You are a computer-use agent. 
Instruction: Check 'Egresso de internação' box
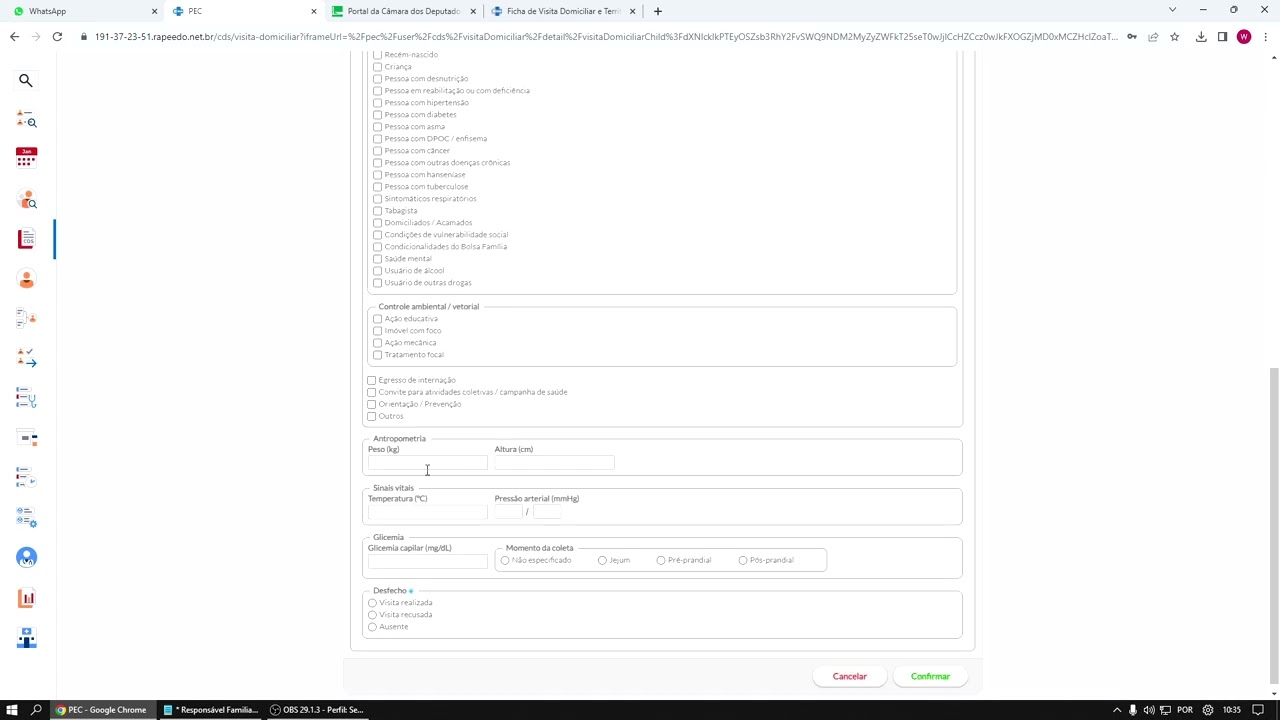(x=371, y=380)
